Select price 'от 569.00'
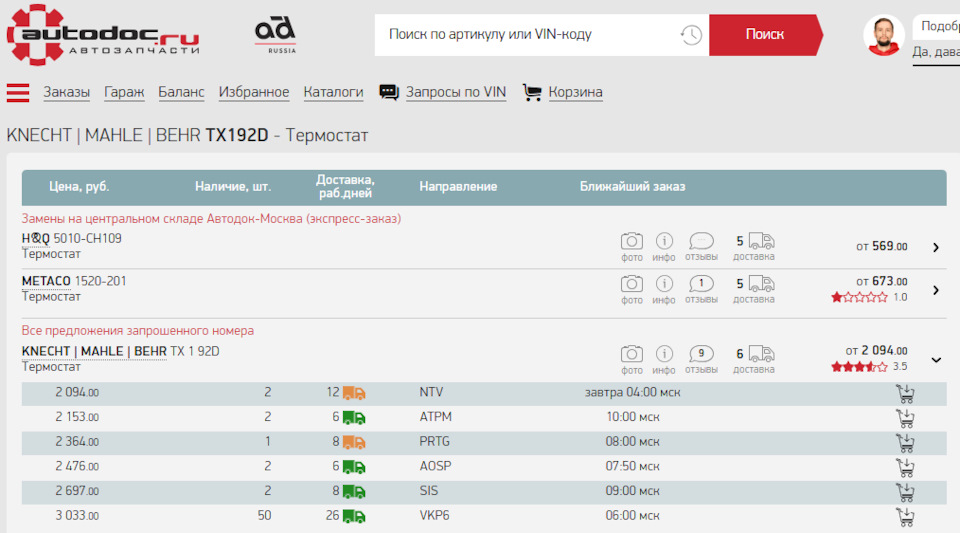 [x=882, y=247]
